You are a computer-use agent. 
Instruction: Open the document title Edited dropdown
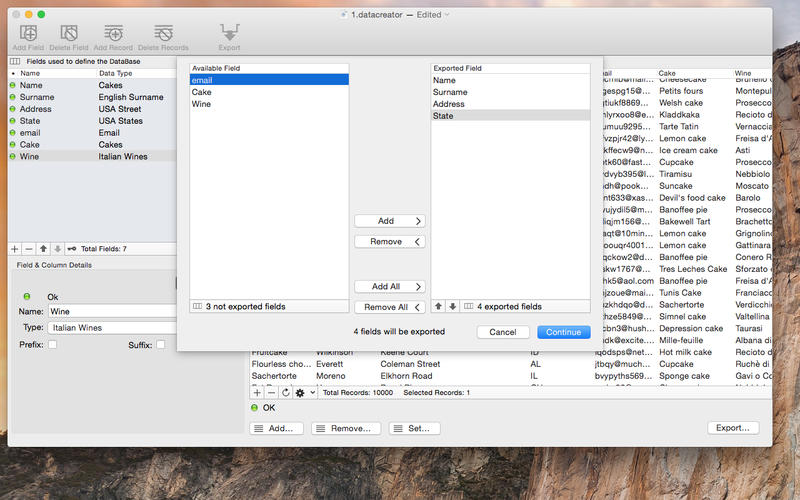click(x=432, y=14)
